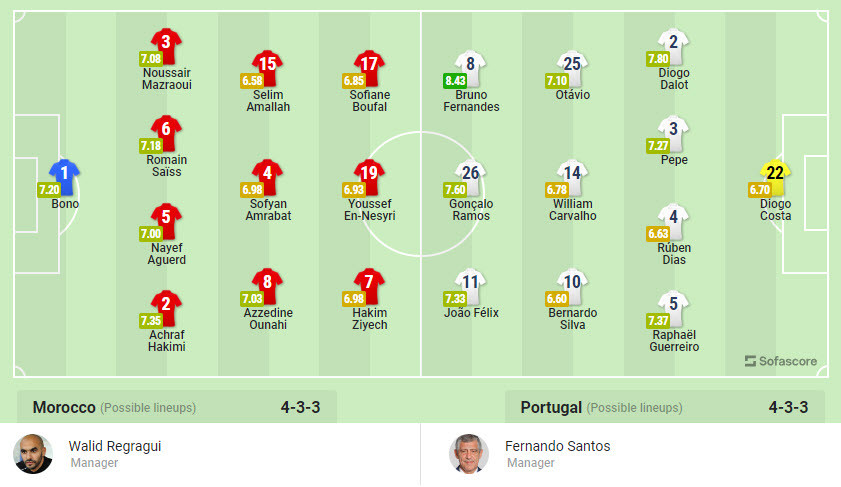Select the Morocco team name label
The image size is (841, 487).
(x=64, y=408)
